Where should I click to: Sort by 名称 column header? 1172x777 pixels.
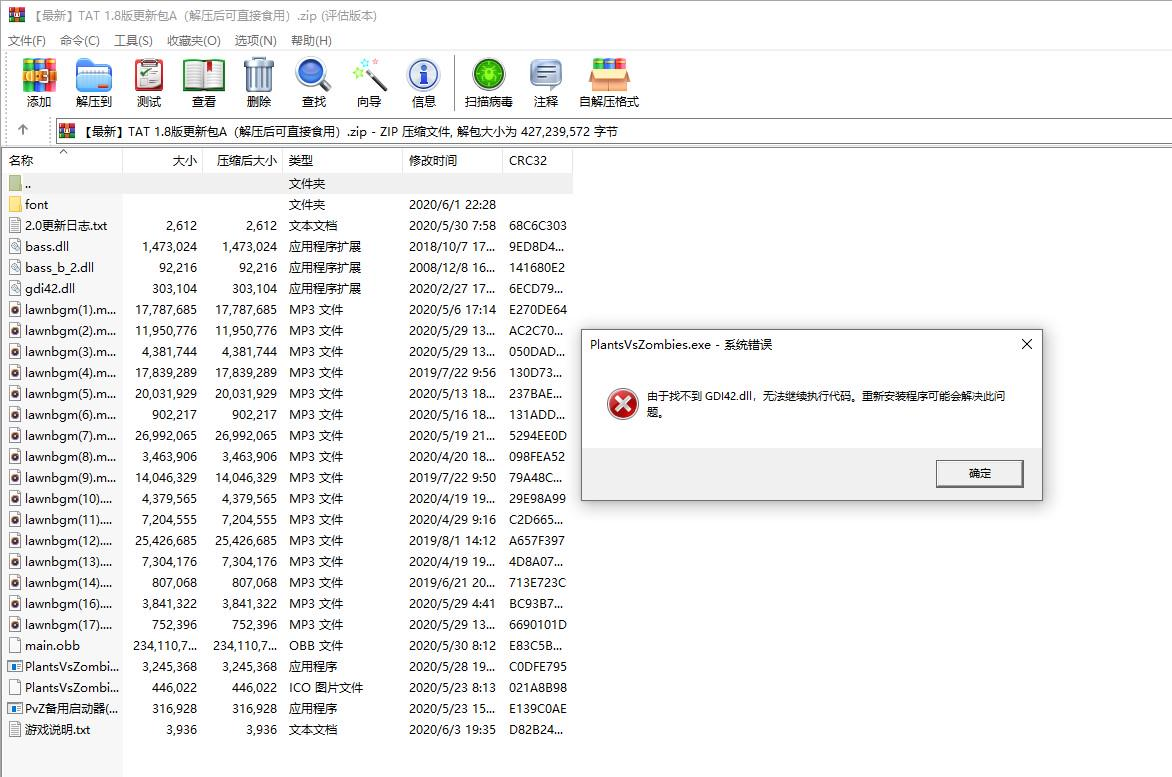[x=63, y=161]
